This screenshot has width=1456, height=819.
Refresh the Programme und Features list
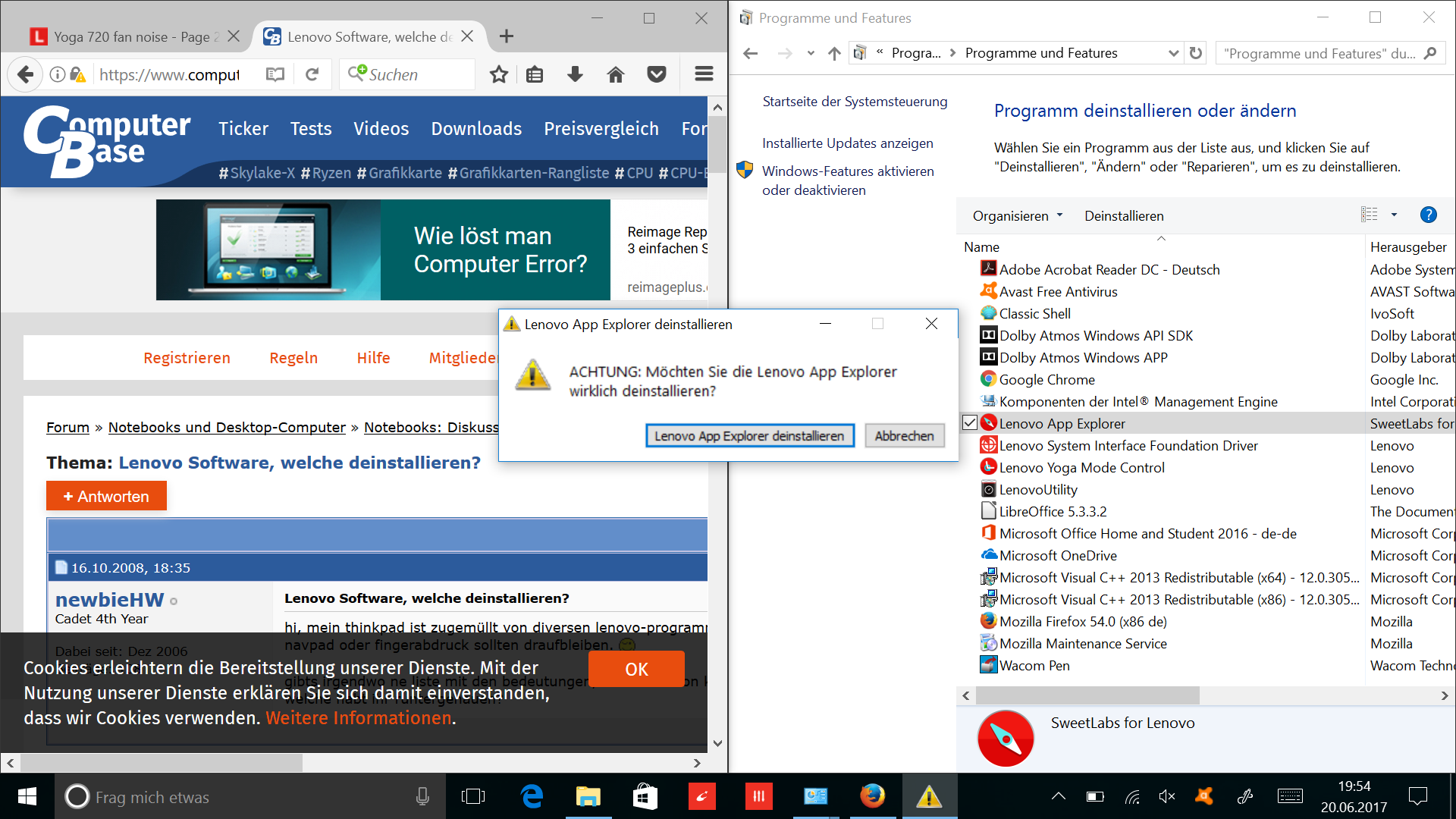click(x=1196, y=53)
